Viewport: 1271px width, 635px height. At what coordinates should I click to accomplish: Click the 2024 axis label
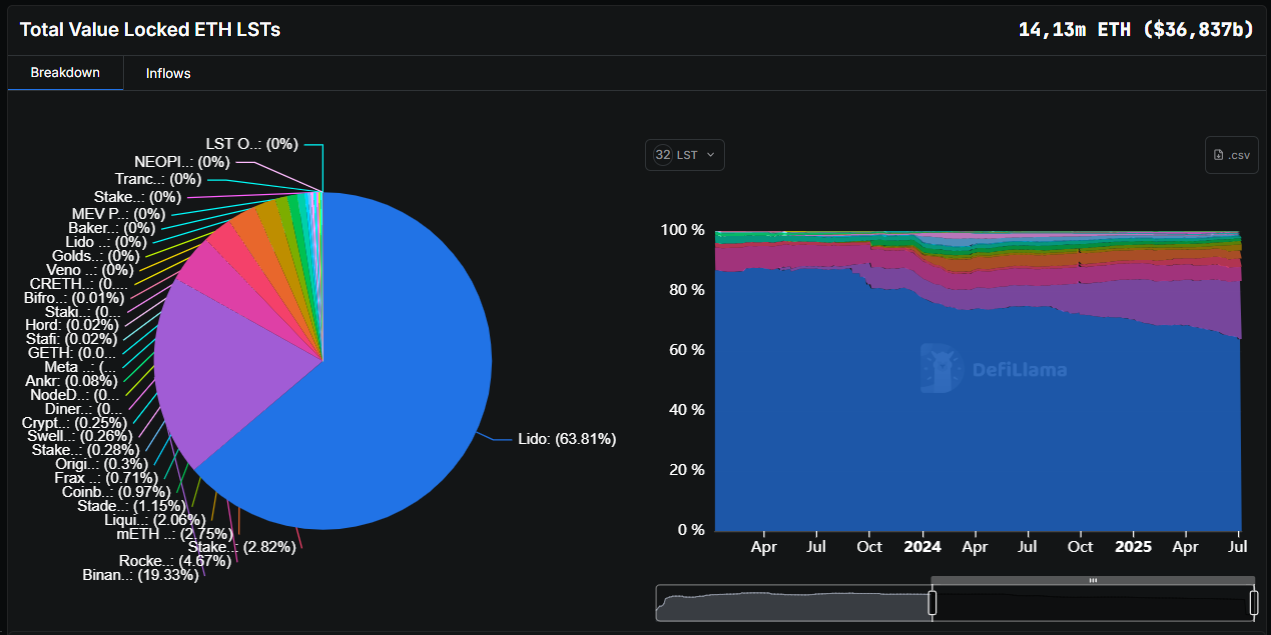coord(922,547)
